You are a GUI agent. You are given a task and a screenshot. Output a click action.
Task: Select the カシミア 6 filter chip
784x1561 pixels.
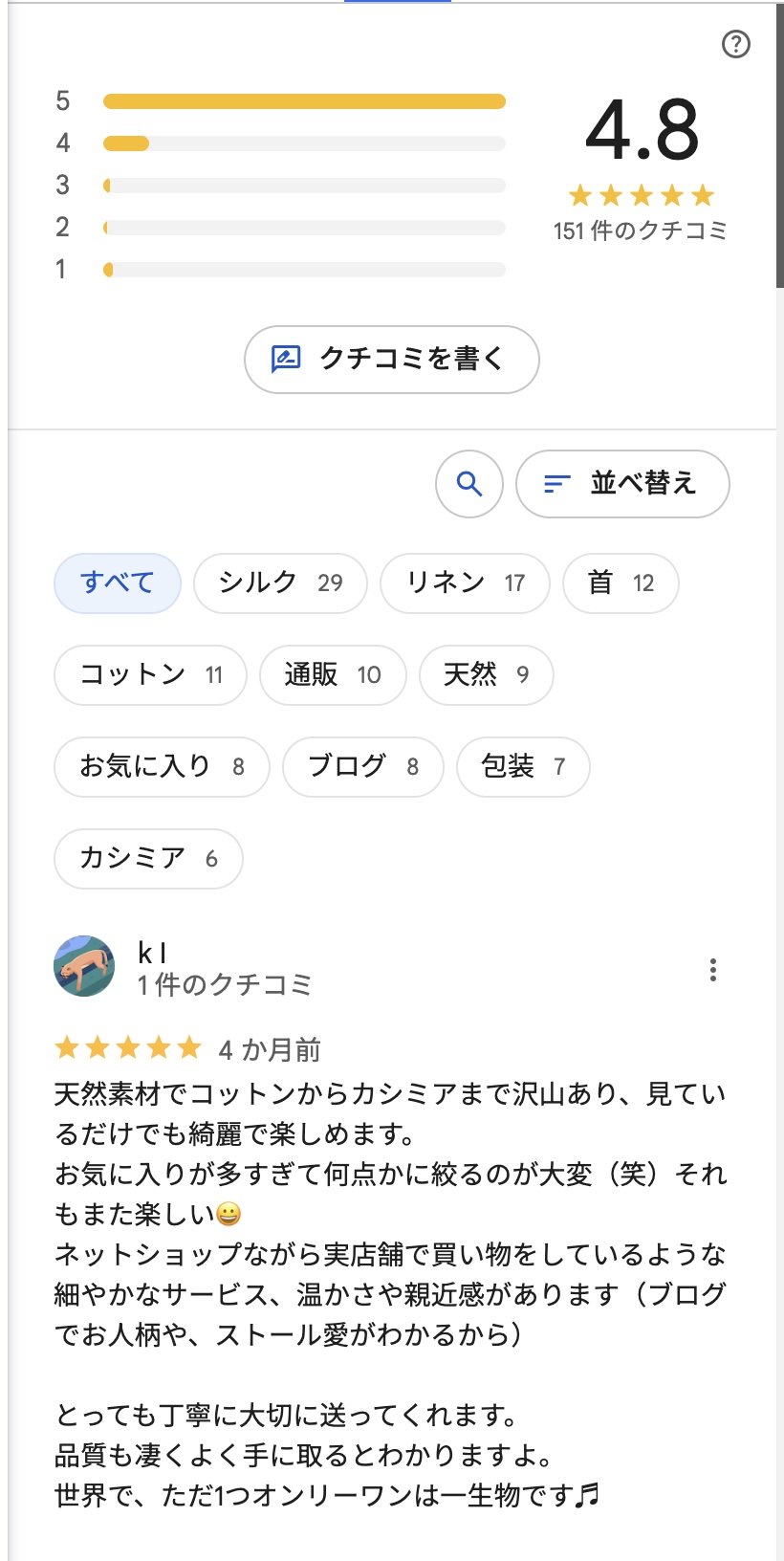pos(148,859)
